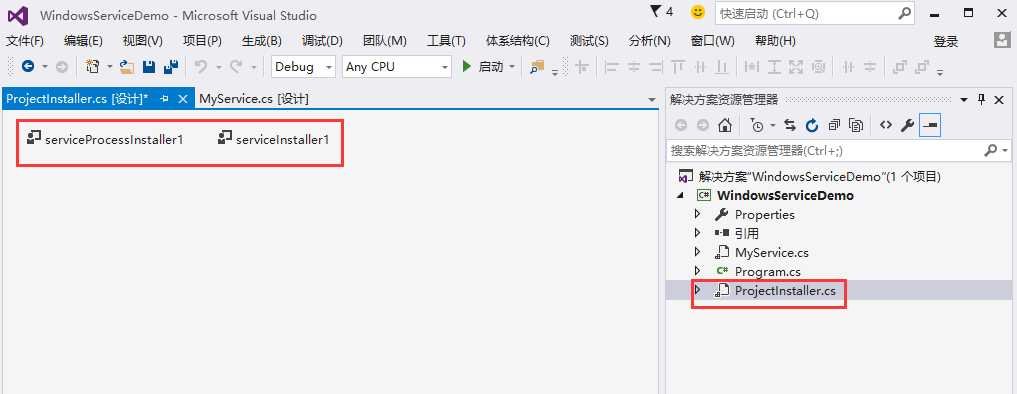This screenshot has width=1017, height=394.
Task: Click the Quick Launch magnifier icon
Action: pyautogui.click(x=904, y=13)
